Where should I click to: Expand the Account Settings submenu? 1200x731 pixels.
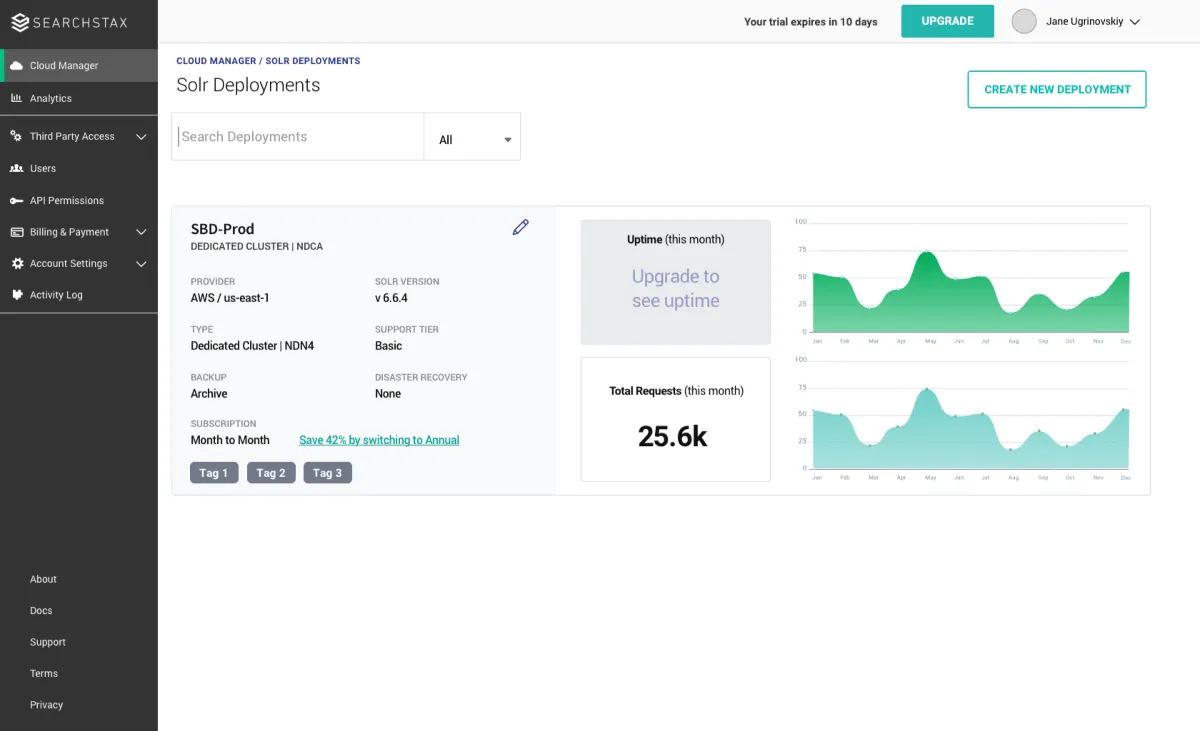click(x=141, y=264)
